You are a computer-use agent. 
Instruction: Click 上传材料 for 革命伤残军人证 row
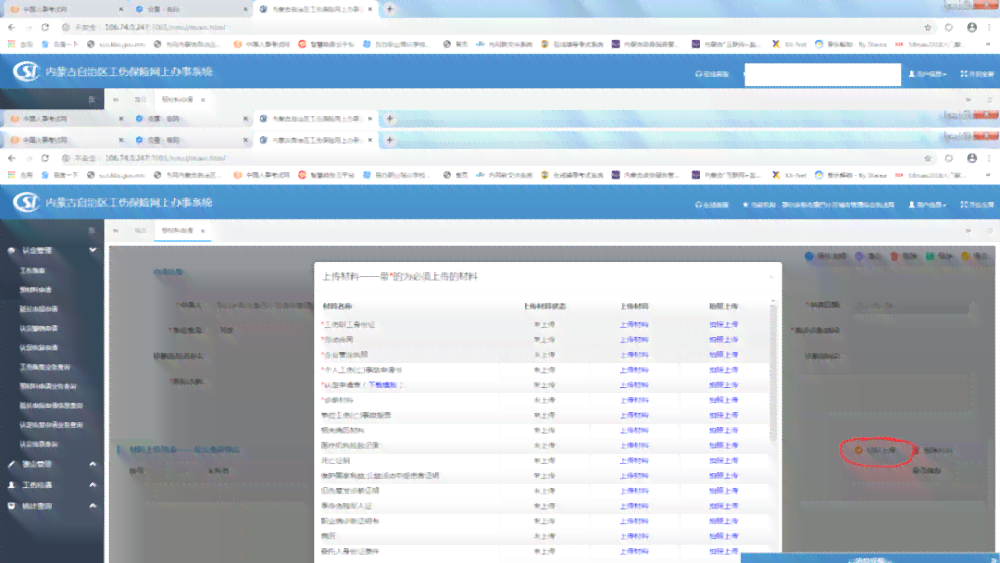634,506
